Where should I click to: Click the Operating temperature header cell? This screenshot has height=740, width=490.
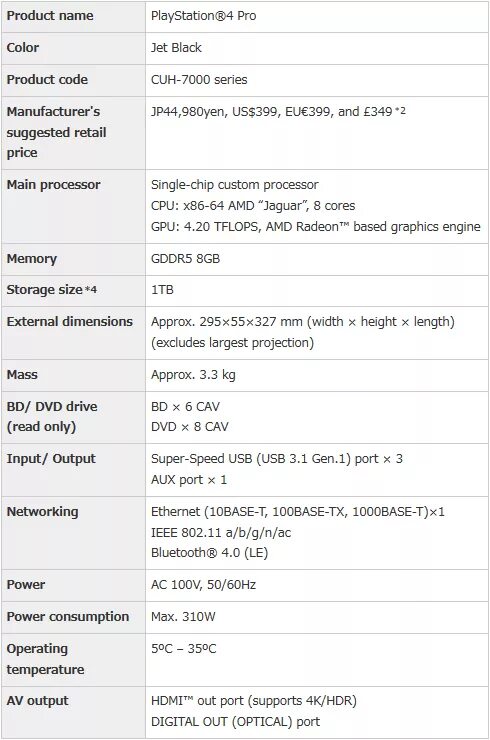pos(73,660)
